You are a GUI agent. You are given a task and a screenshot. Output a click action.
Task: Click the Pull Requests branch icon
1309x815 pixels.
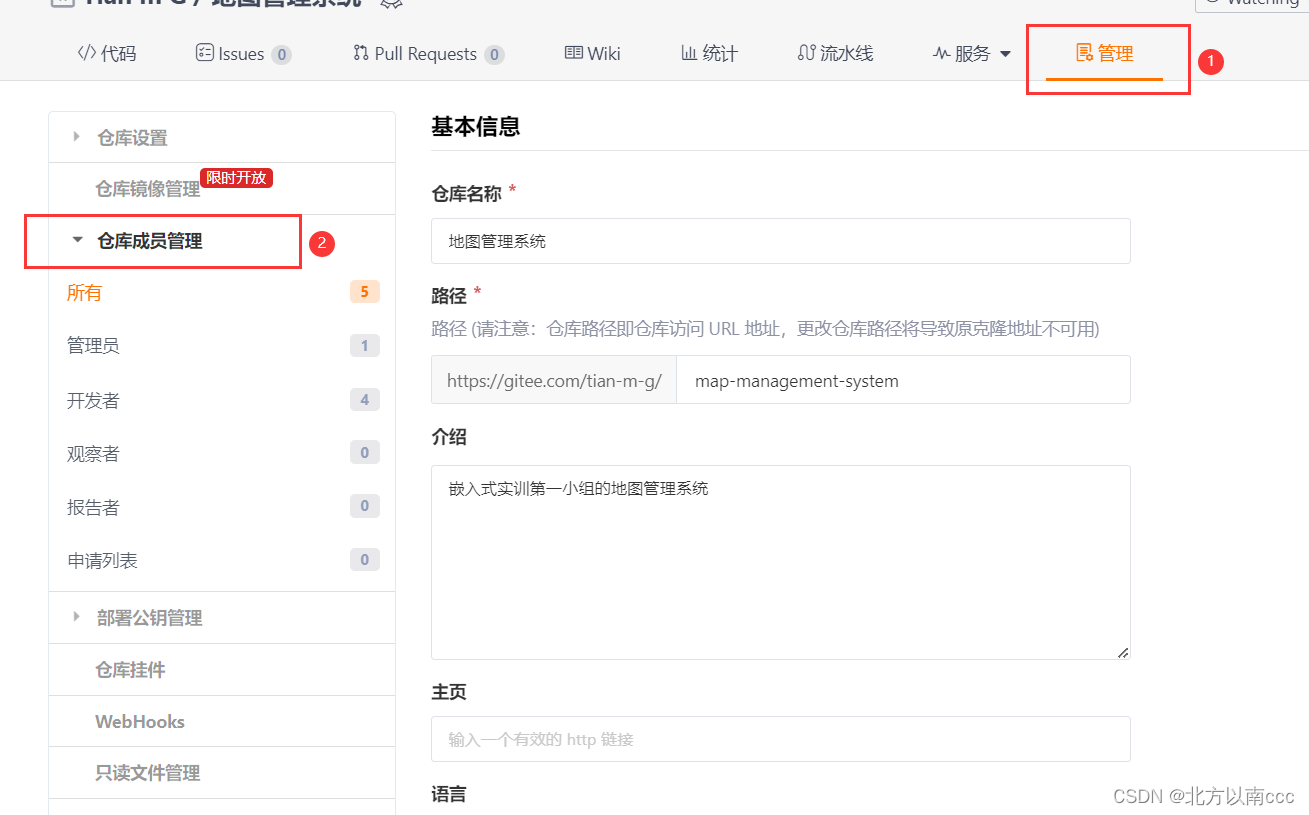361,53
